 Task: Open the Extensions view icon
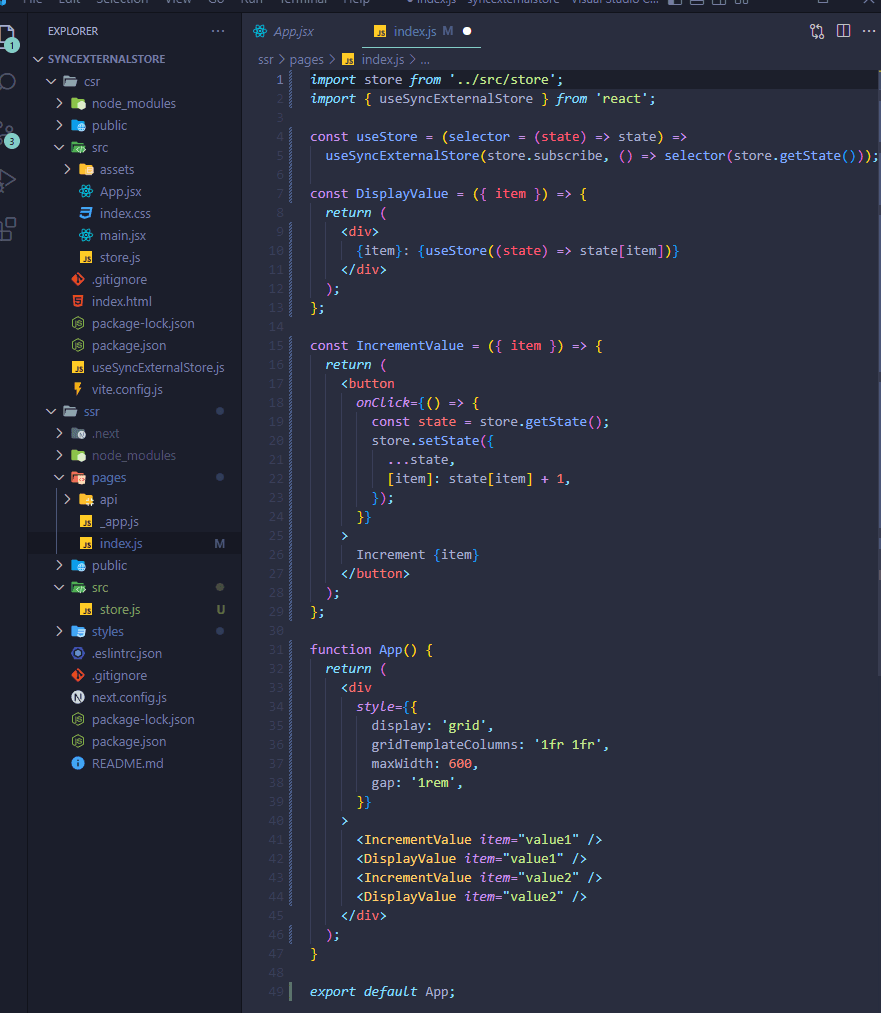[x=8, y=228]
